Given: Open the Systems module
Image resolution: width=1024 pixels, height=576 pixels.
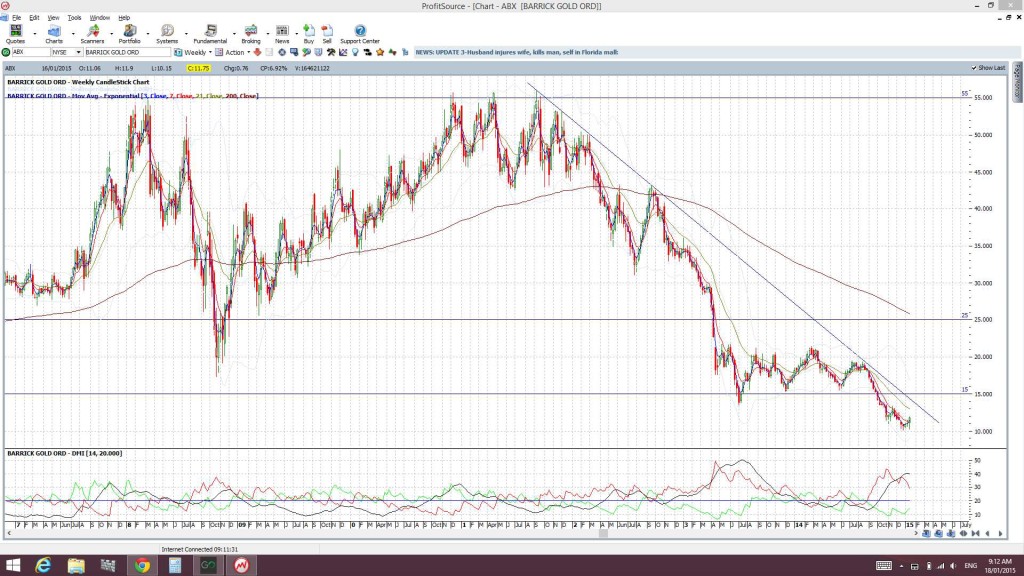Looking at the screenshot, I should (x=167, y=34).
